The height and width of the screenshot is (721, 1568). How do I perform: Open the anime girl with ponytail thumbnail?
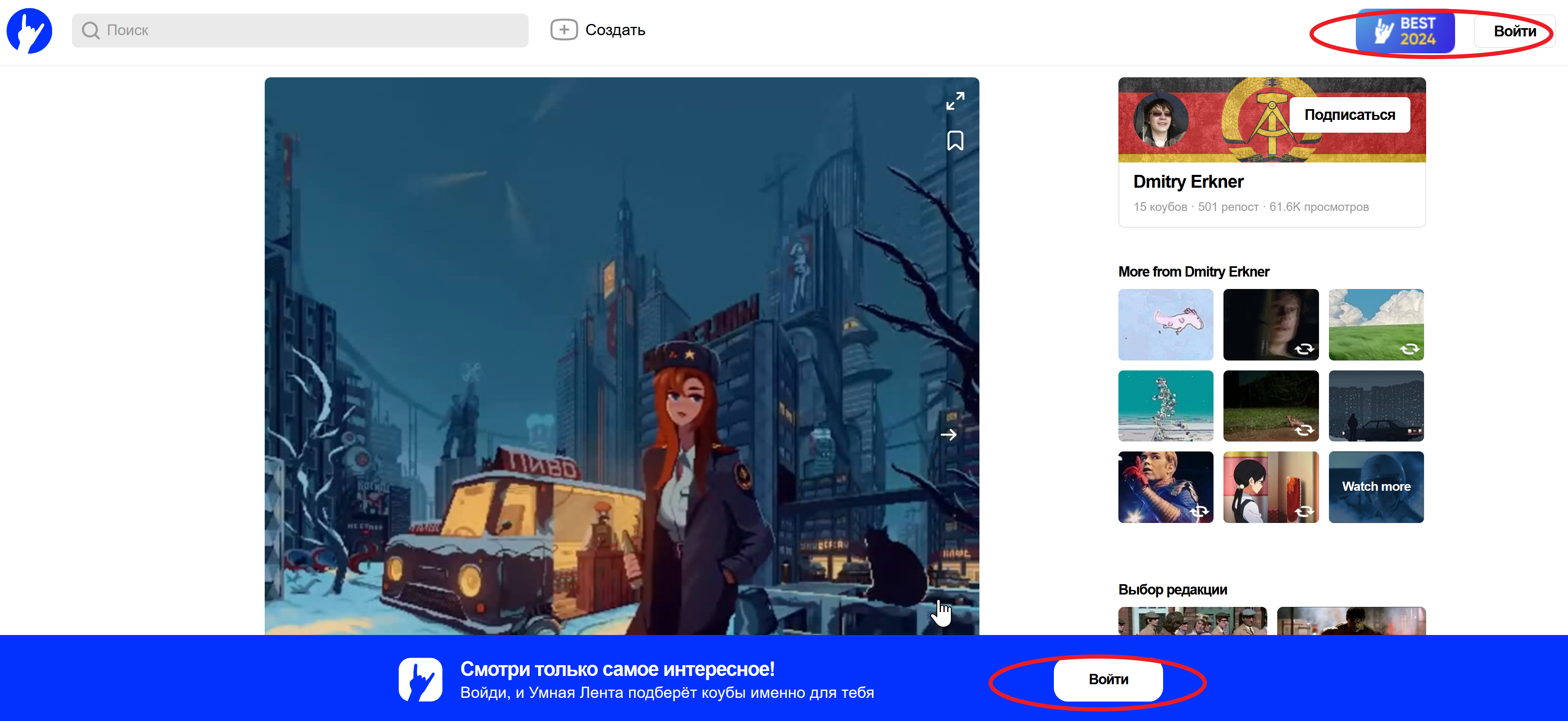click(x=1270, y=487)
